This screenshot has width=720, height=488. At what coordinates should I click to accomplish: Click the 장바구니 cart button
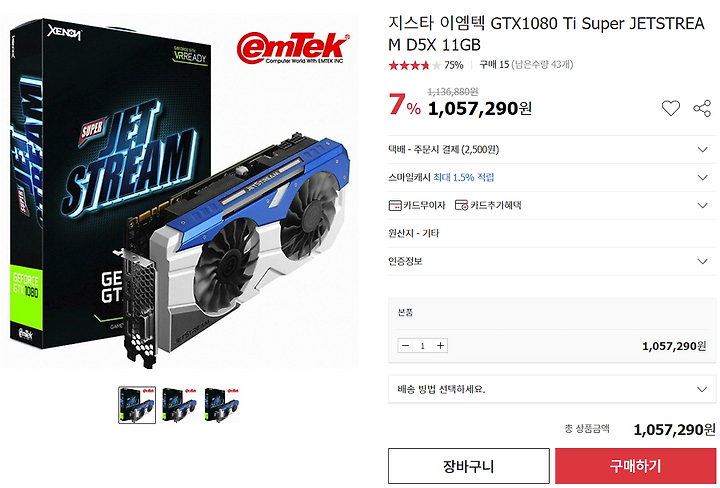(469, 466)
